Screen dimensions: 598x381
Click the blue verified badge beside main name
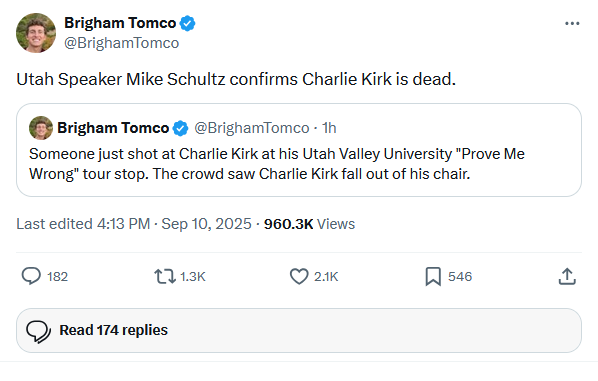187,23
